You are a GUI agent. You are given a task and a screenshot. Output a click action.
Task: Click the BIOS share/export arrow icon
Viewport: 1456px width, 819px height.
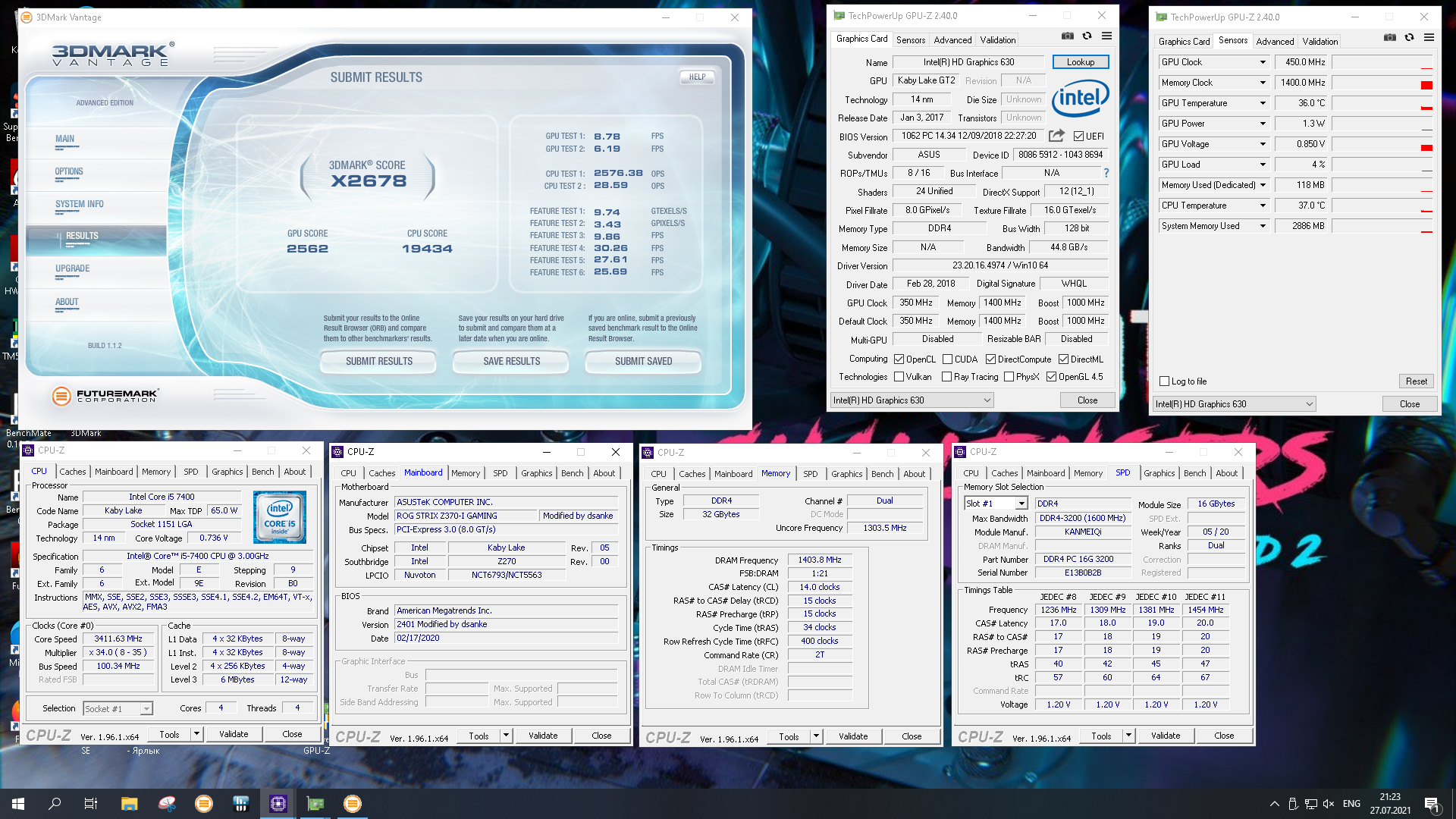[1056, 136]
